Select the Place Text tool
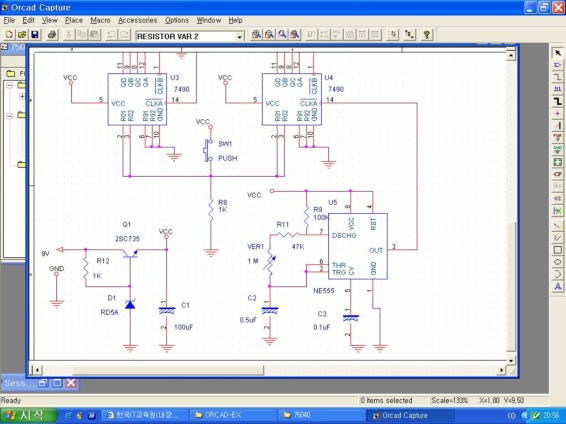This screenshot has width=566, height=424. click(x=558, y=287)
